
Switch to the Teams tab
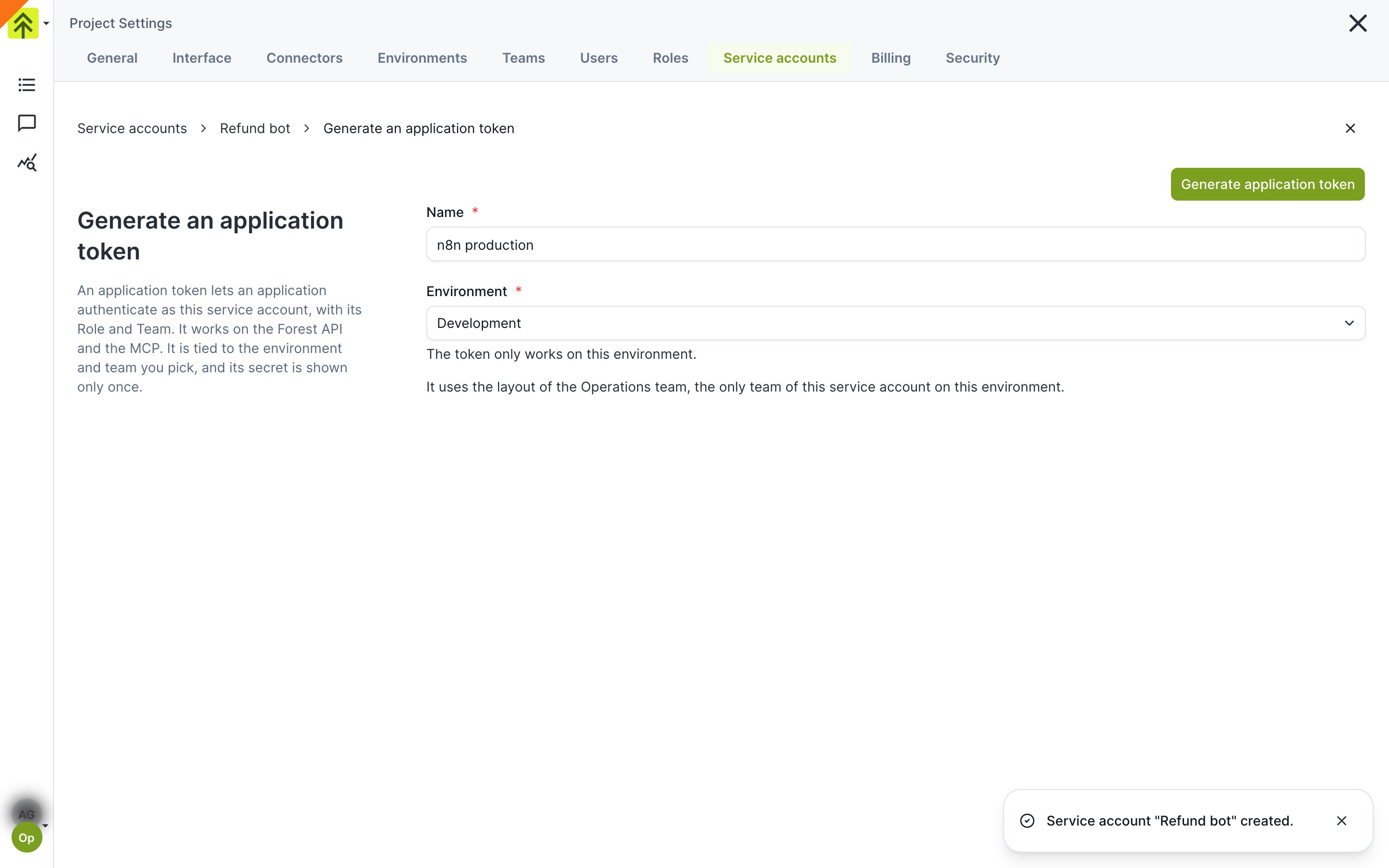tap(523, 58)
